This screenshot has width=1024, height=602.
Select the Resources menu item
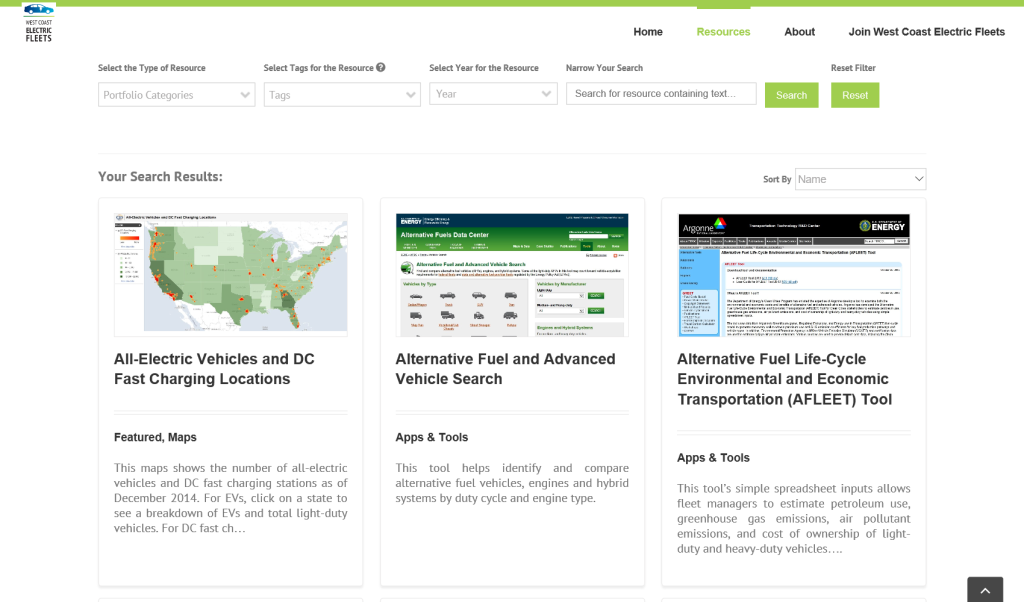[x=723, y=32]
